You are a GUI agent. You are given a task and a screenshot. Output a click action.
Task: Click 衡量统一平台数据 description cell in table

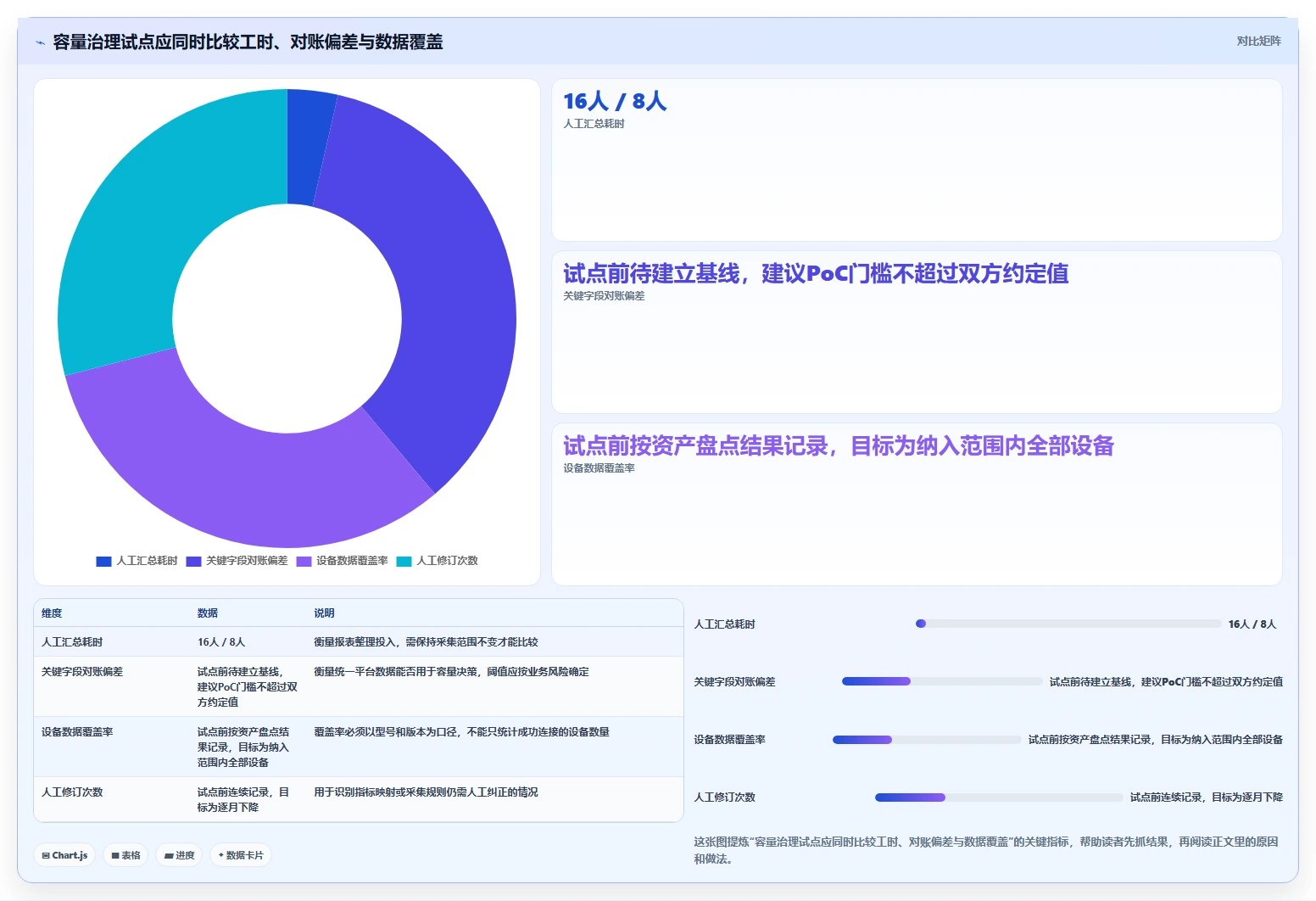click(451, 672)
